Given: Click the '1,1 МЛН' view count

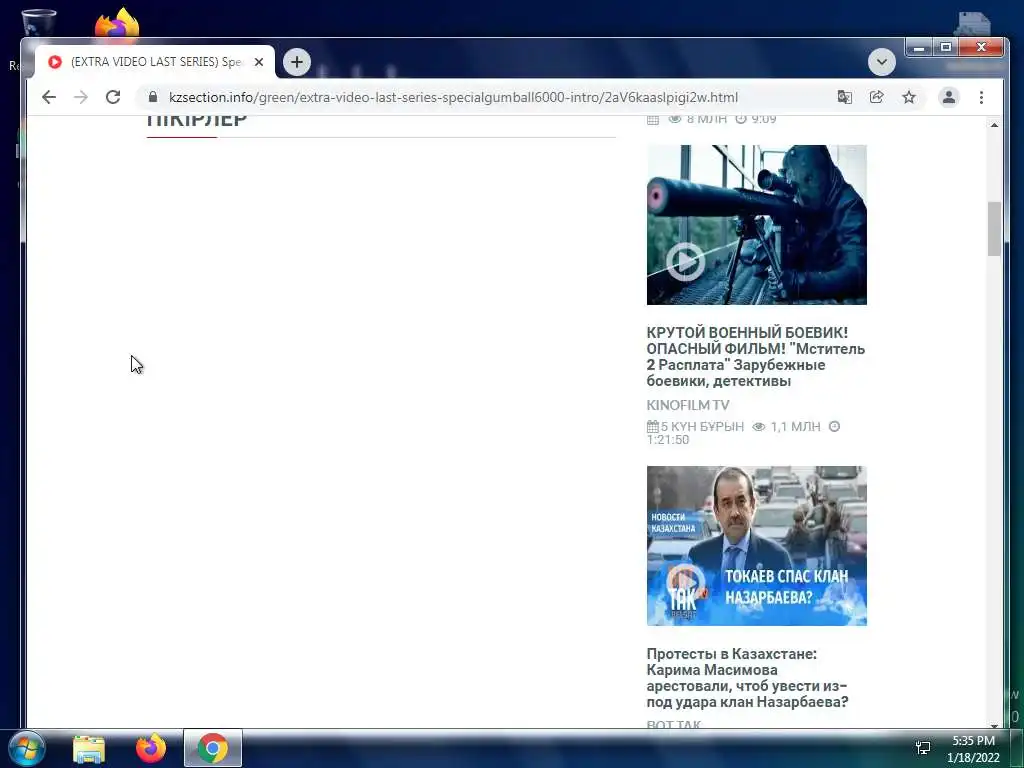Looking at the screenshot, I should [x=795, y=426].
